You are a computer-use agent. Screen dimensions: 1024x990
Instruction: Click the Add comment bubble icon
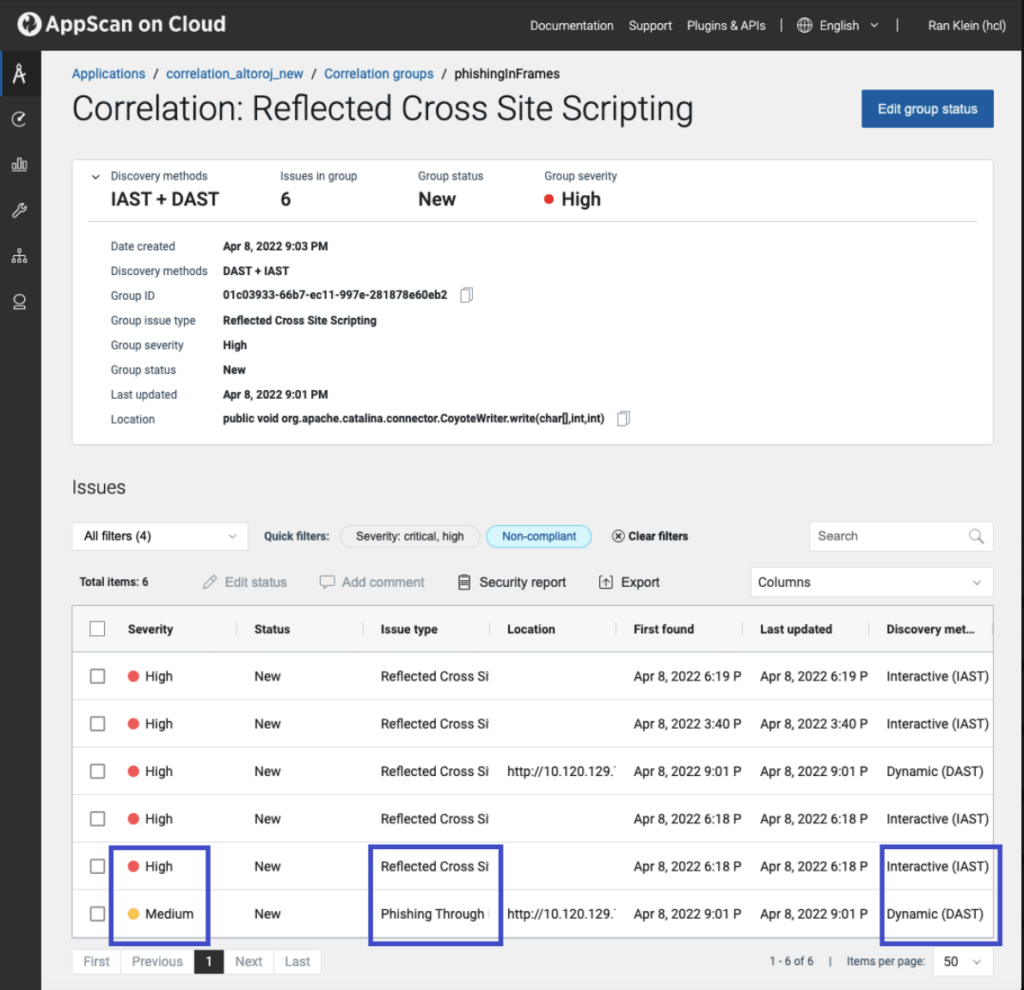pos(327,582)
